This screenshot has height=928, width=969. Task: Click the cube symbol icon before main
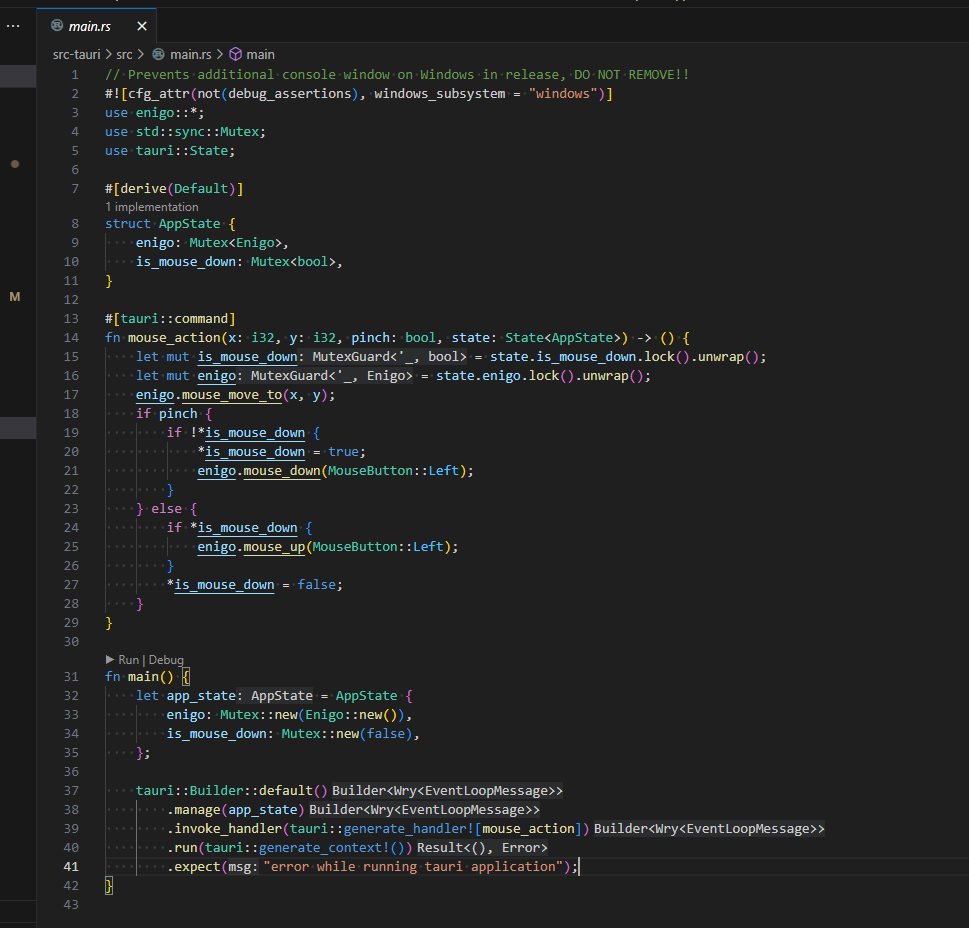tap(235, 54)
